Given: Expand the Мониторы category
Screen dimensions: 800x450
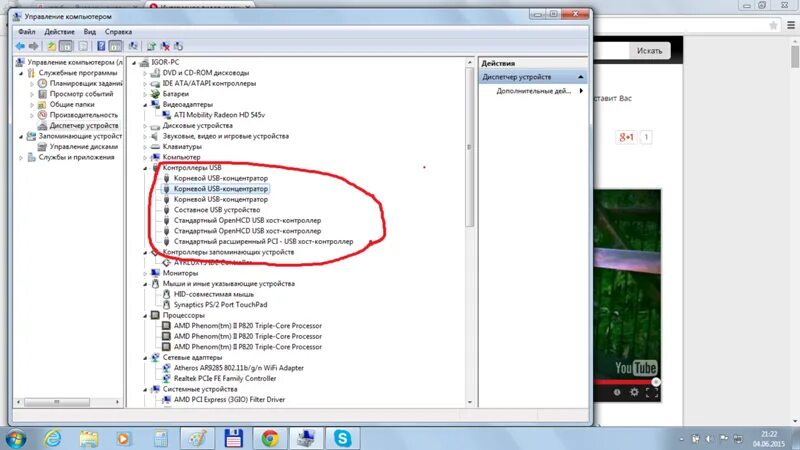Looking at the screenshot, I should coord(145,273).
